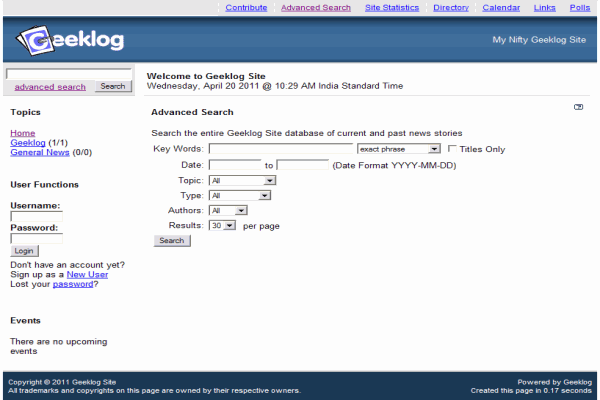Click the Search button below Results
Image resolution: width=600 pixels, height=400 pixels.
172,241
